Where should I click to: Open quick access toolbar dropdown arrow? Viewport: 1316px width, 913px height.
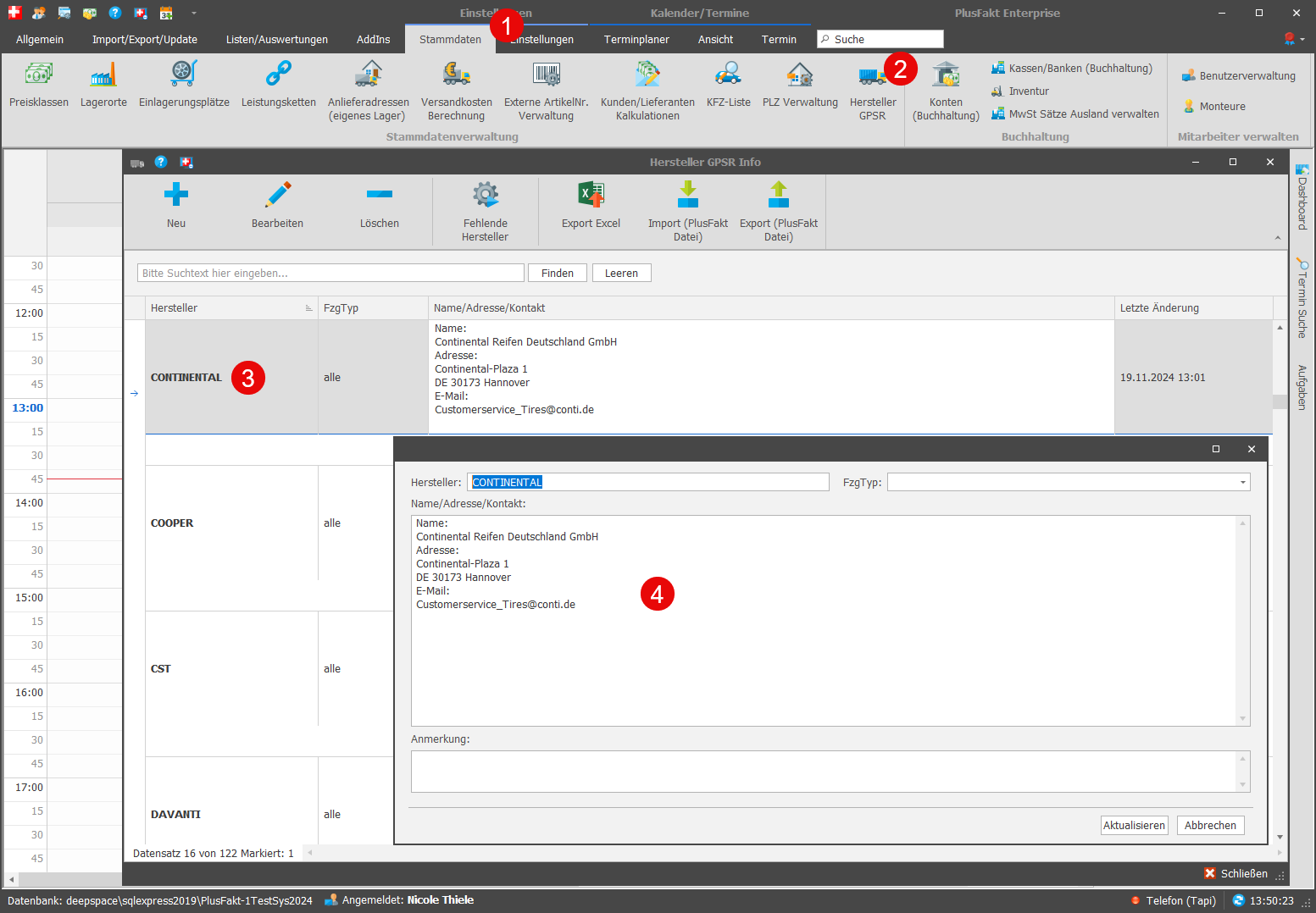tap(194, 13)
